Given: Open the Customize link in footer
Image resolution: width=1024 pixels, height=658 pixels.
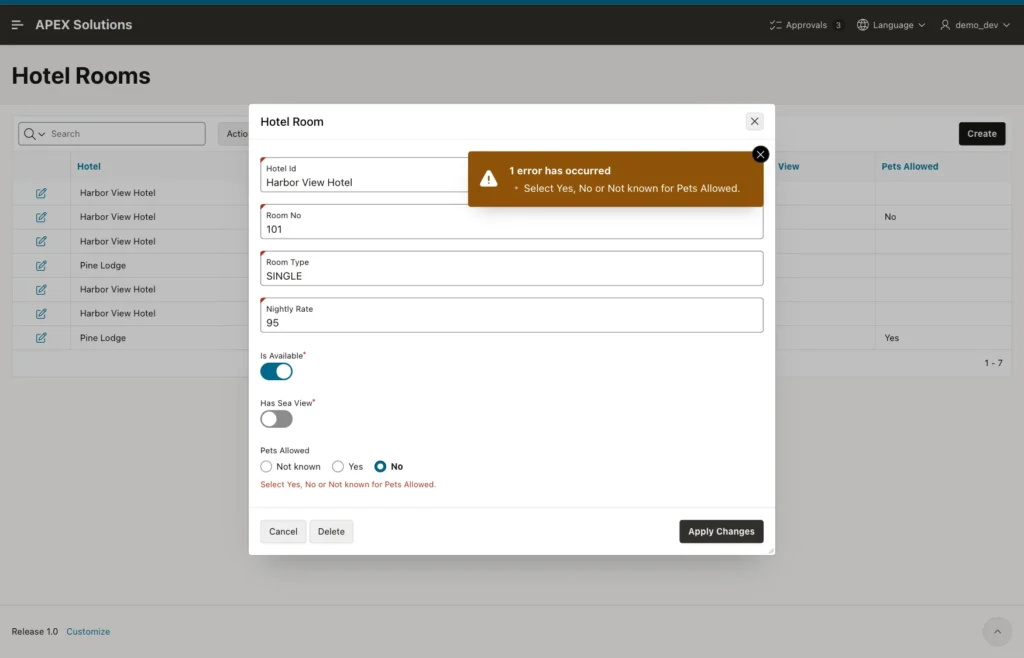Looking at the screenshot, I should coord(88,632).
